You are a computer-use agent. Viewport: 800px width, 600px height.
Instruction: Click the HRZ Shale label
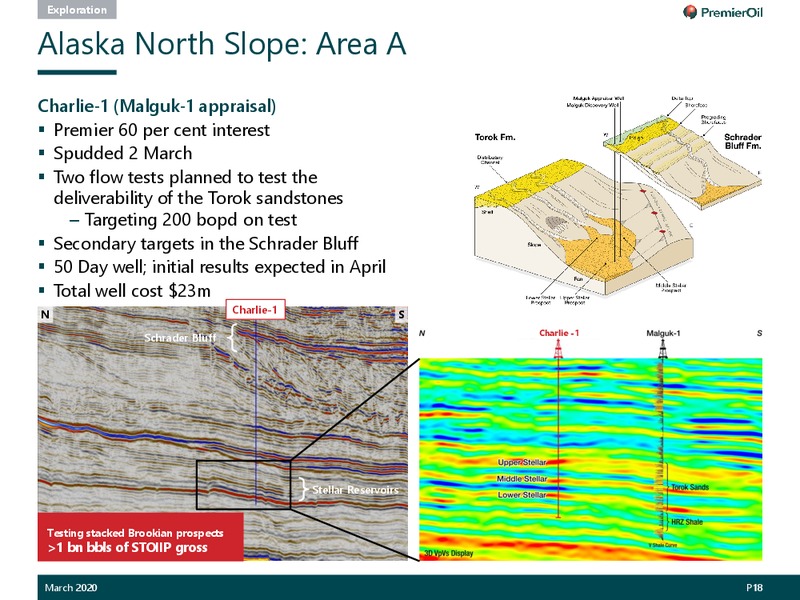pos(687,522)
